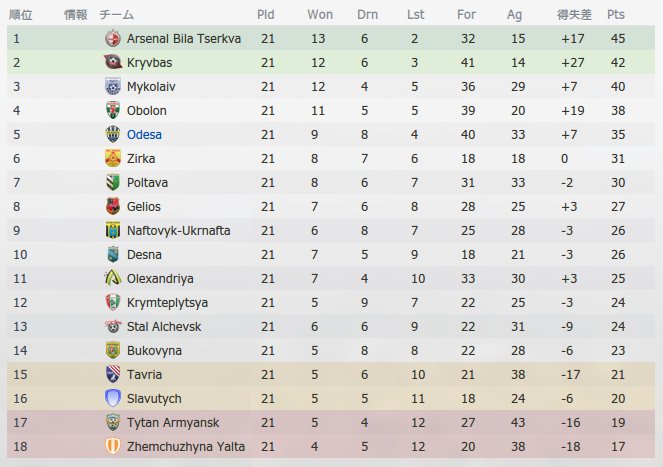Image resolution: width=663 pixels, height=467 pixels.
Task: Select the Obolon club crest
Action: (113, 110)
